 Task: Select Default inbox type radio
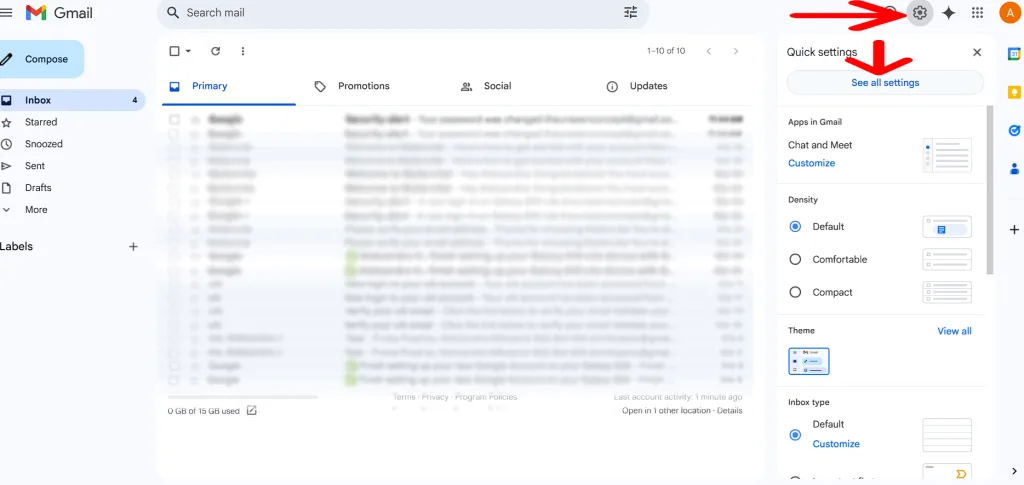coord(795,434)
